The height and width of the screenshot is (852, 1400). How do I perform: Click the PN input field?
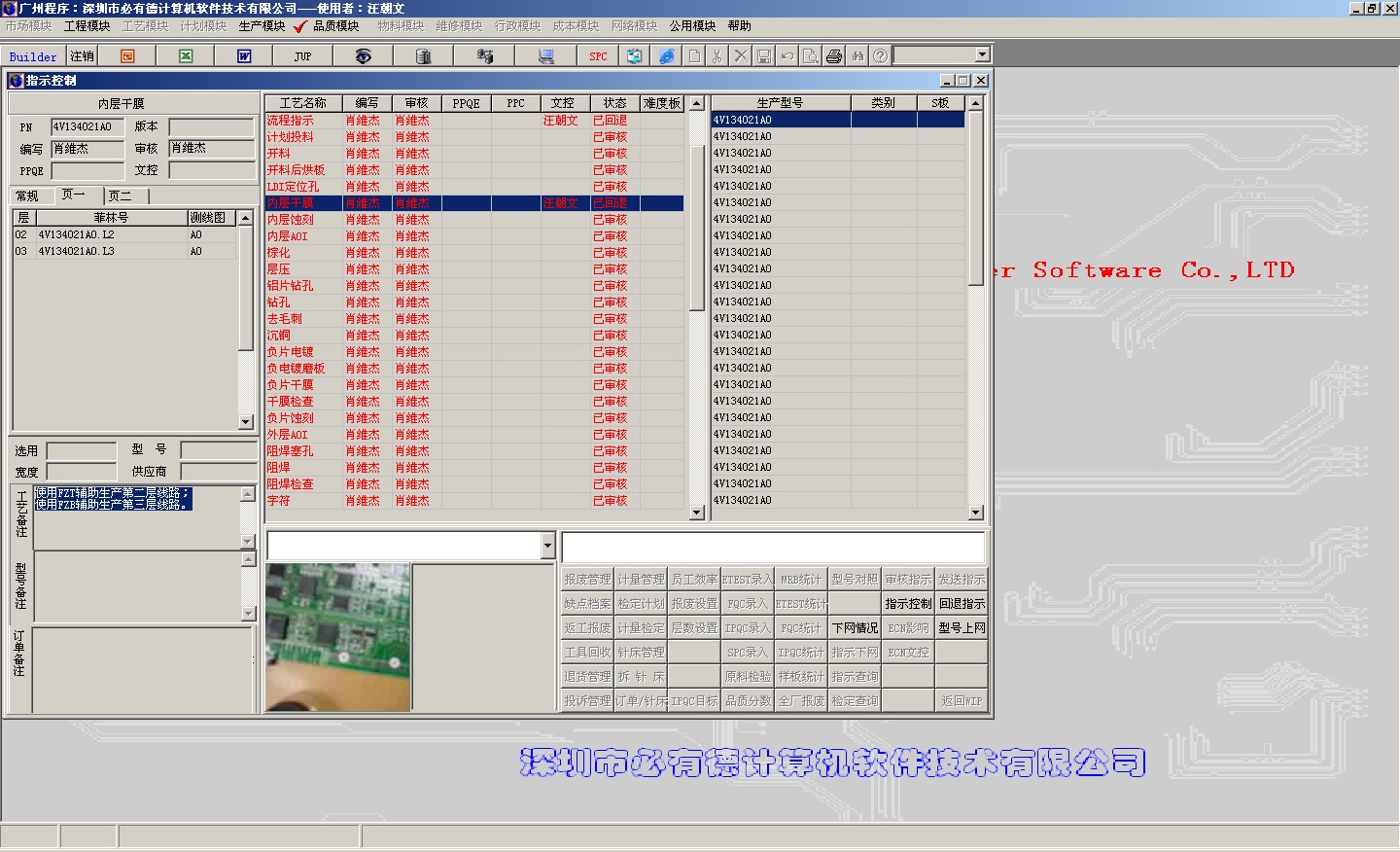(x=87, y=126)
